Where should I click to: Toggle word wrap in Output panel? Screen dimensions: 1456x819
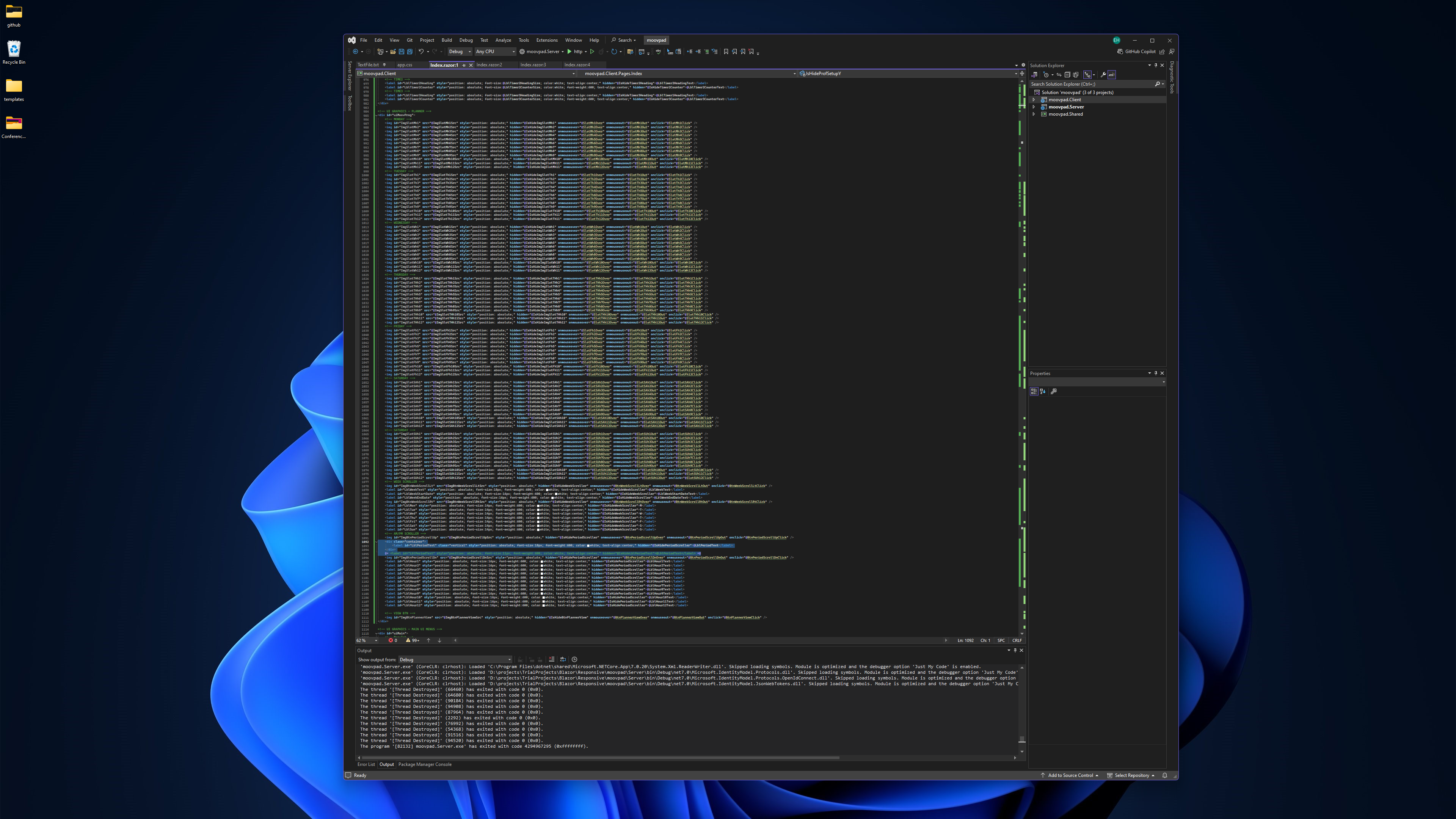pos(563,659)
